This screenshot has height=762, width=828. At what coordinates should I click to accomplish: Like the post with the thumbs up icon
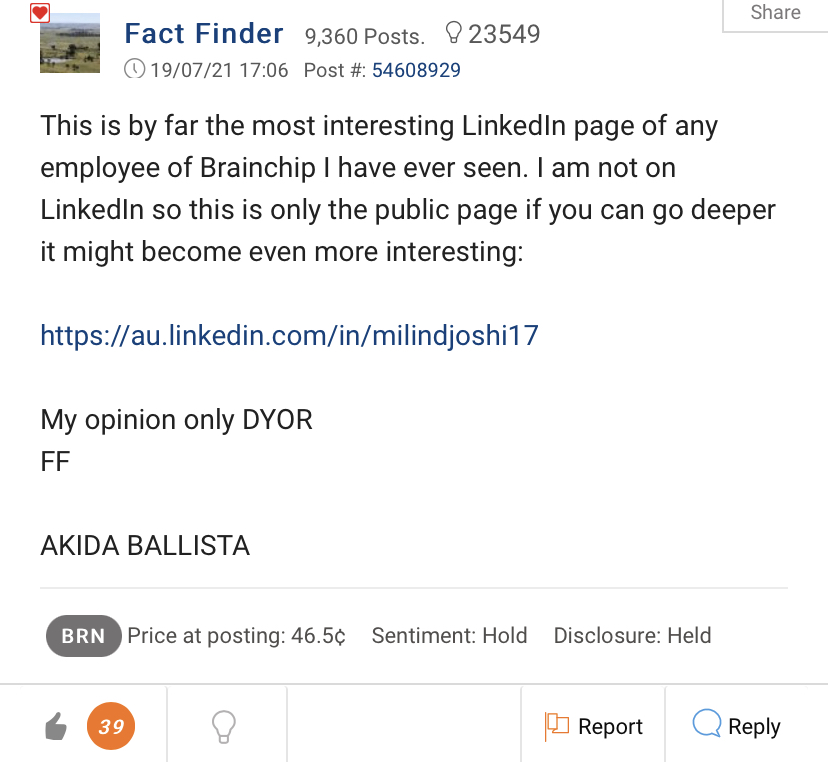click(x=57, y=728)
